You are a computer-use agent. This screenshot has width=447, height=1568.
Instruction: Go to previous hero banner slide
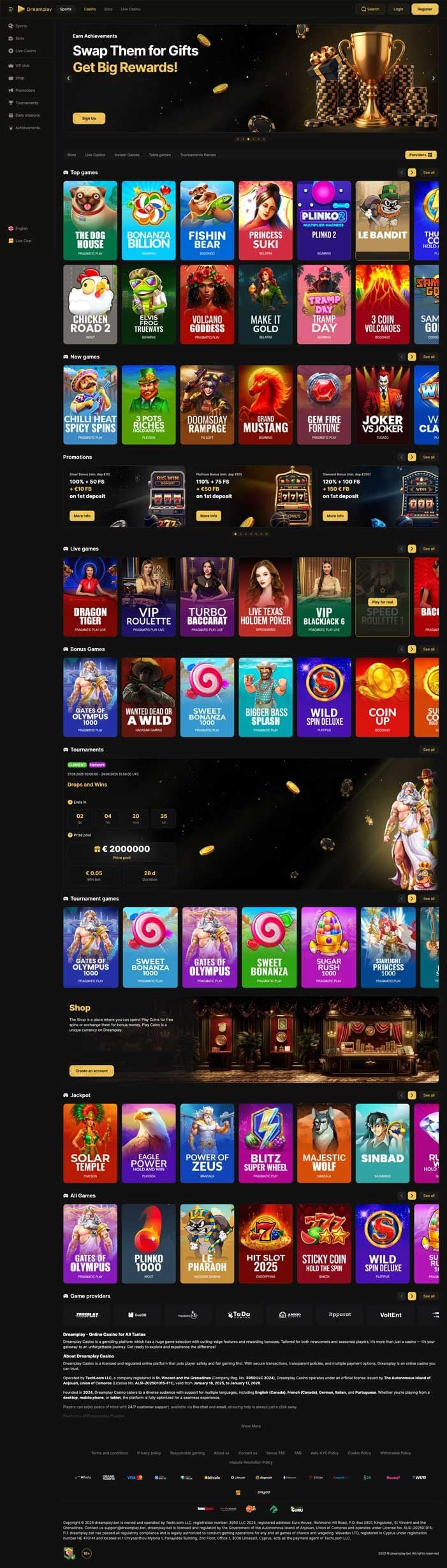[68, 78]
